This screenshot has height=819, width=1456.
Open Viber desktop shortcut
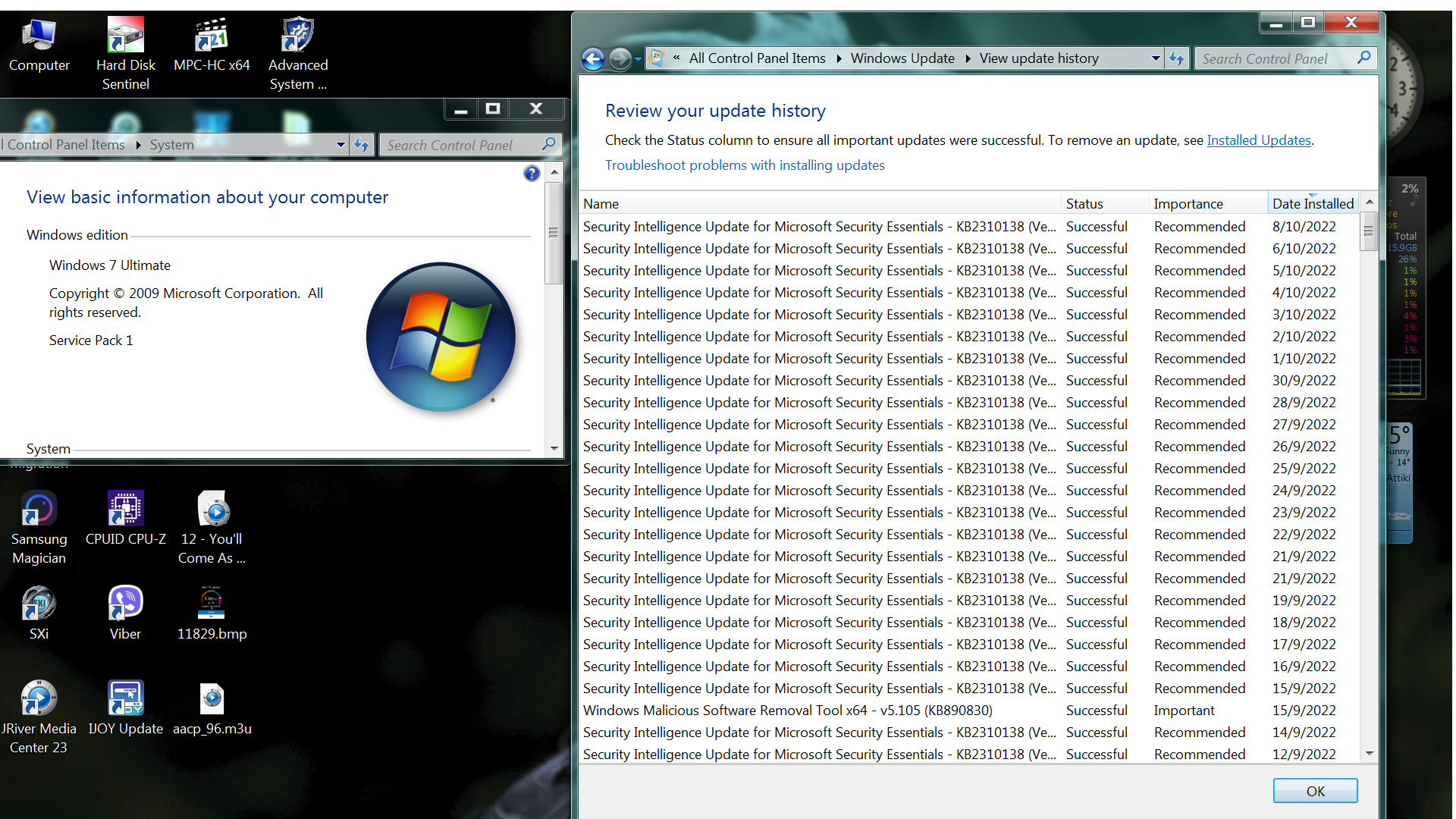[125, 613]
